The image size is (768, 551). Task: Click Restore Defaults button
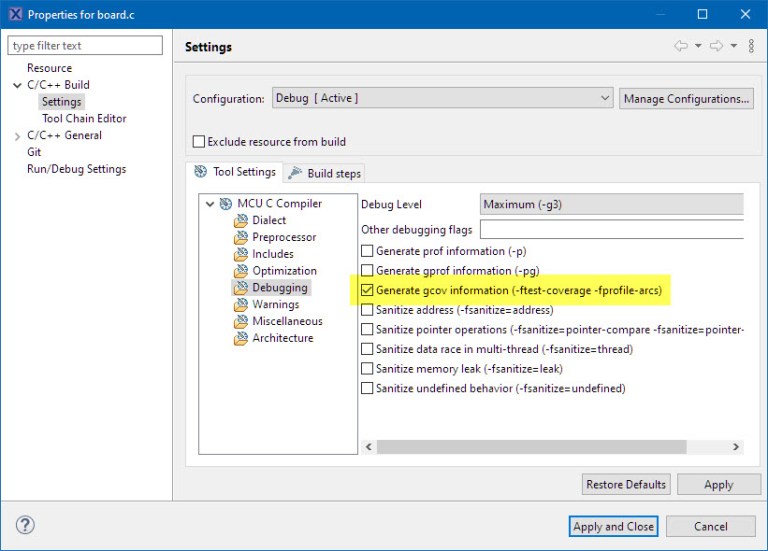626,484
